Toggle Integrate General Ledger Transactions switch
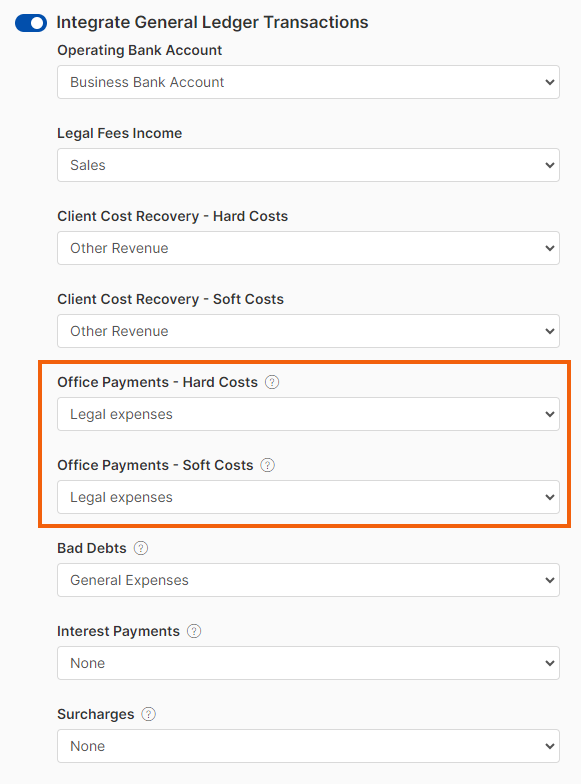Screen dimensions: 581x784 [31, 23]
